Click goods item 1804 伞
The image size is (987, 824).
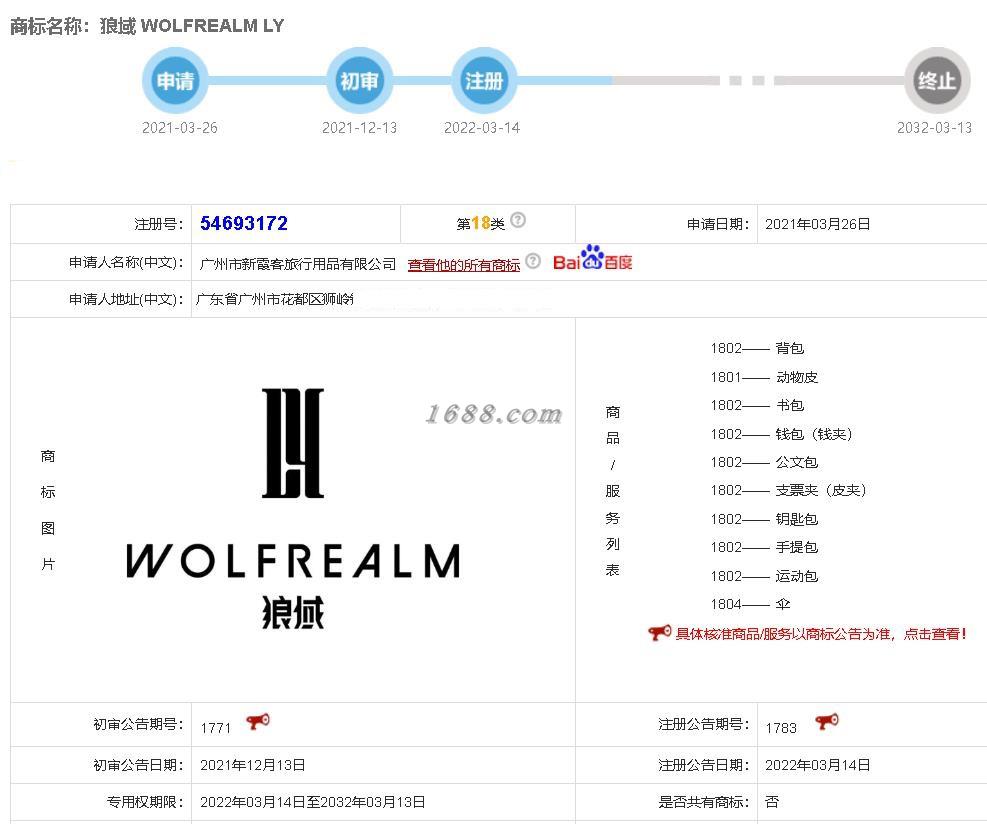coord(750,604)
